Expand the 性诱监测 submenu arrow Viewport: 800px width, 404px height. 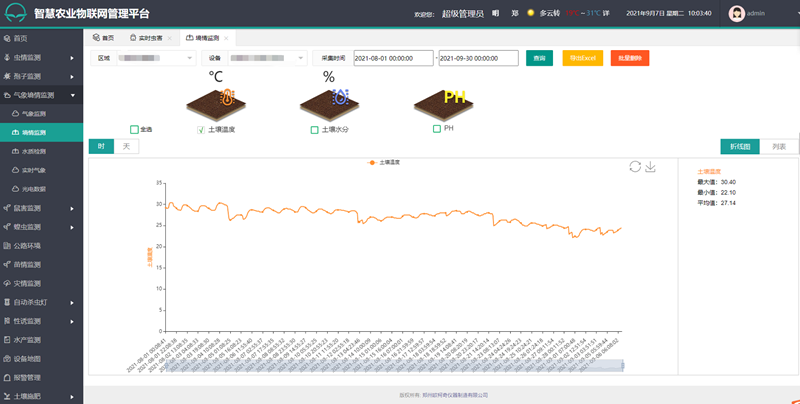[x=72, y=322]
